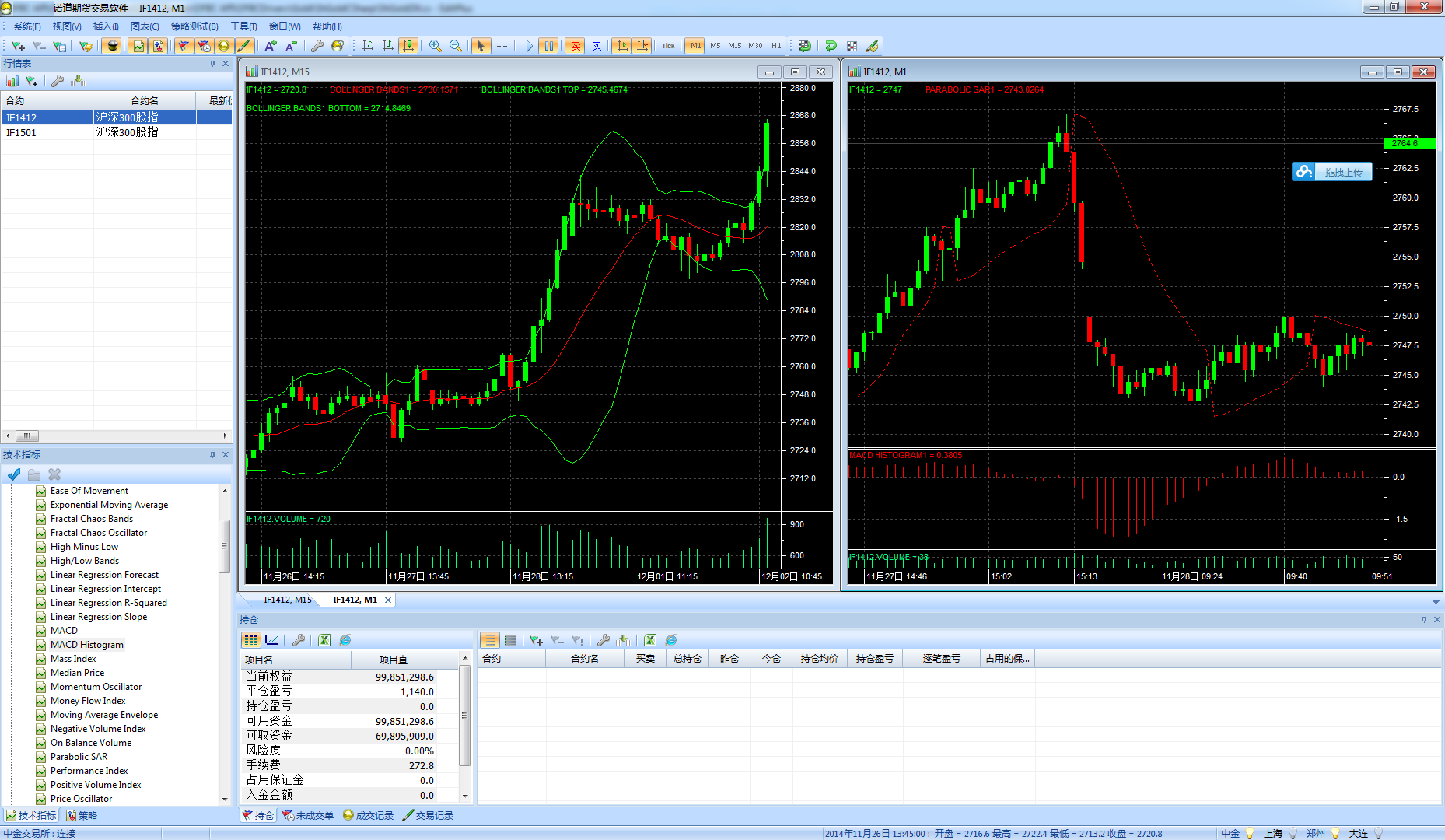Click the 合约名 column header in 持仓 table

(x=585, y=659)
